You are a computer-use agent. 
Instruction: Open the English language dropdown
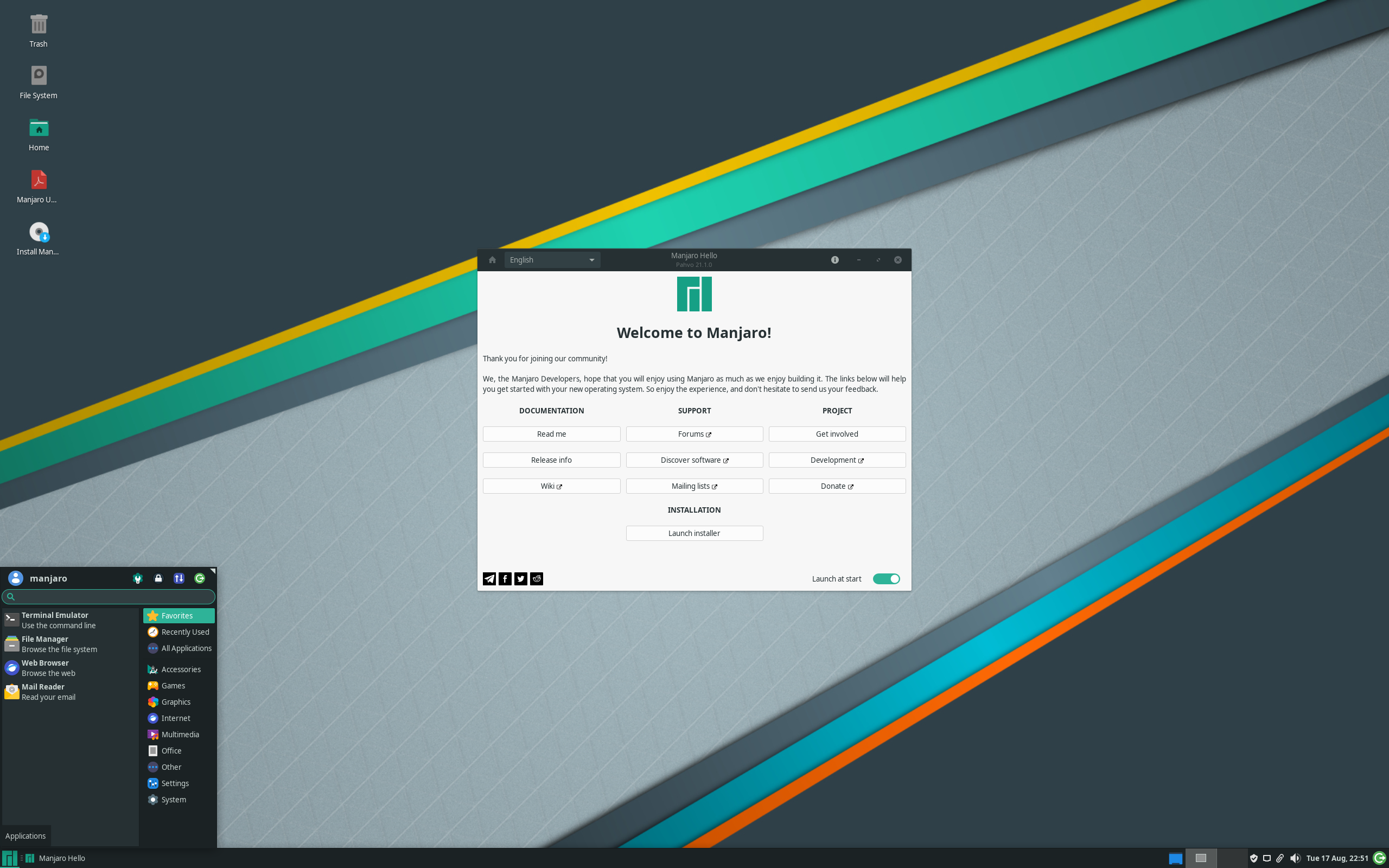click(552, 260)
